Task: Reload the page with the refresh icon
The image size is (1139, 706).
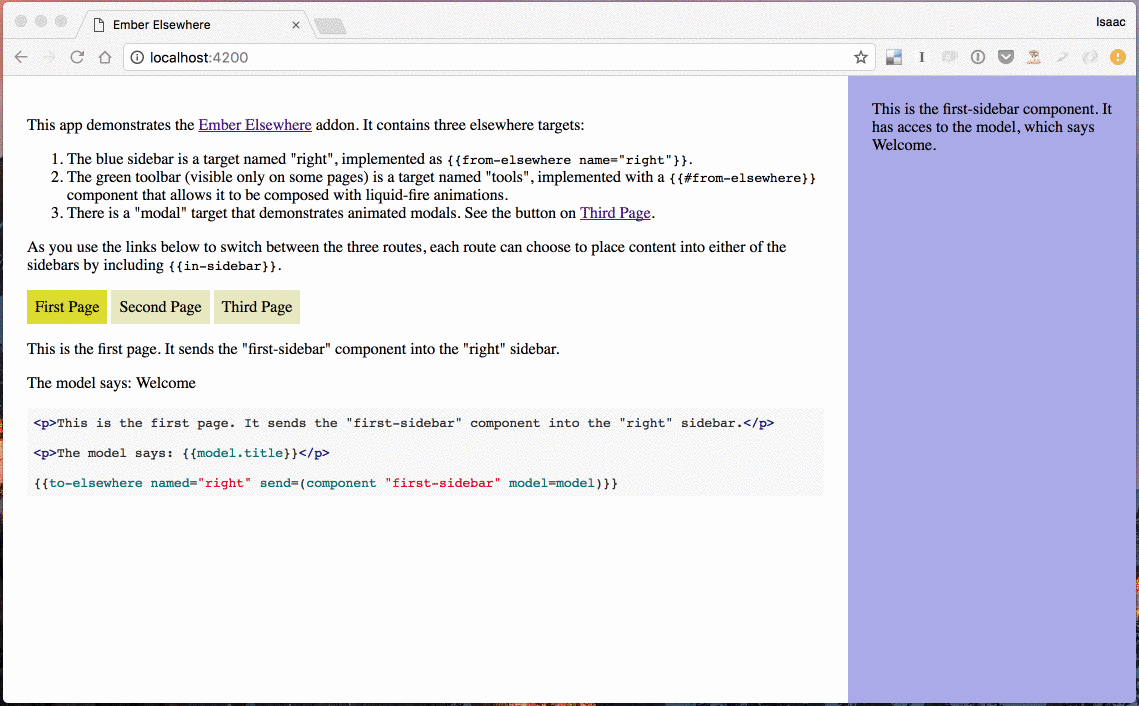Action: click(77, 57)
